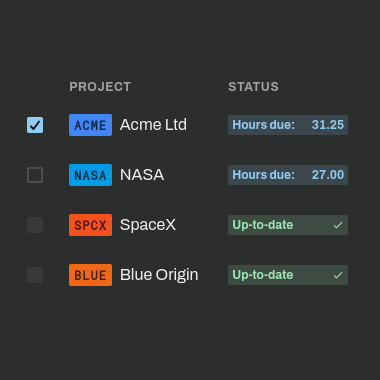This screenshot has width=380, height=380.
Task: Click the STATUS column header
Action: pyautogui.click(x=253, y=87)
